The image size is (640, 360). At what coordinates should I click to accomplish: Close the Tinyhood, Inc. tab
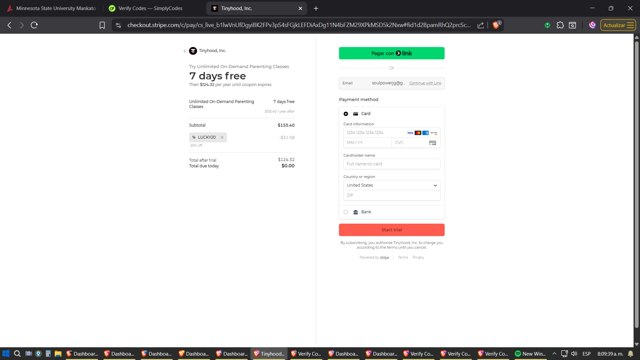point(300,8)
